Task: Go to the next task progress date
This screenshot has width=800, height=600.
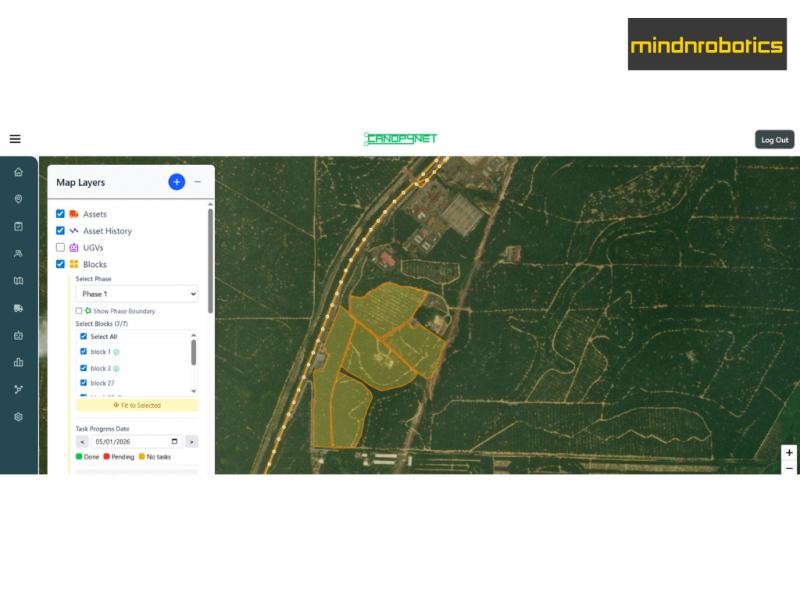Action: 191,441
